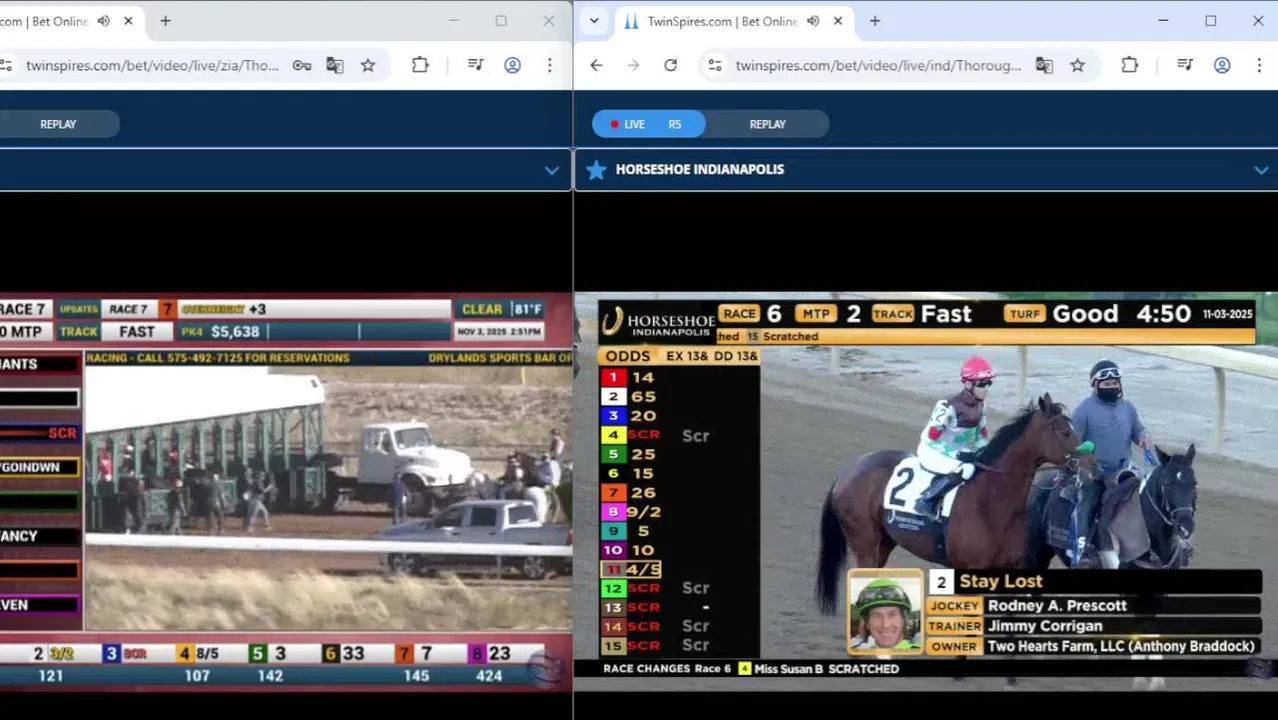This screenshot has width=1278, height=720.
Task: Expand Horseshoe Indianapolis track dropdown
Action: click(1261, 170)
